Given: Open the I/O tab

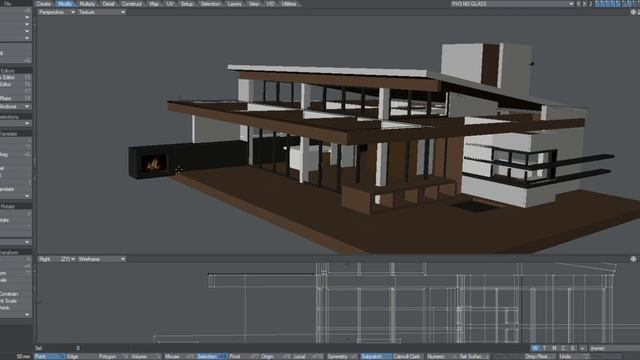Looking at the screenshot, I should coord(270,4).
